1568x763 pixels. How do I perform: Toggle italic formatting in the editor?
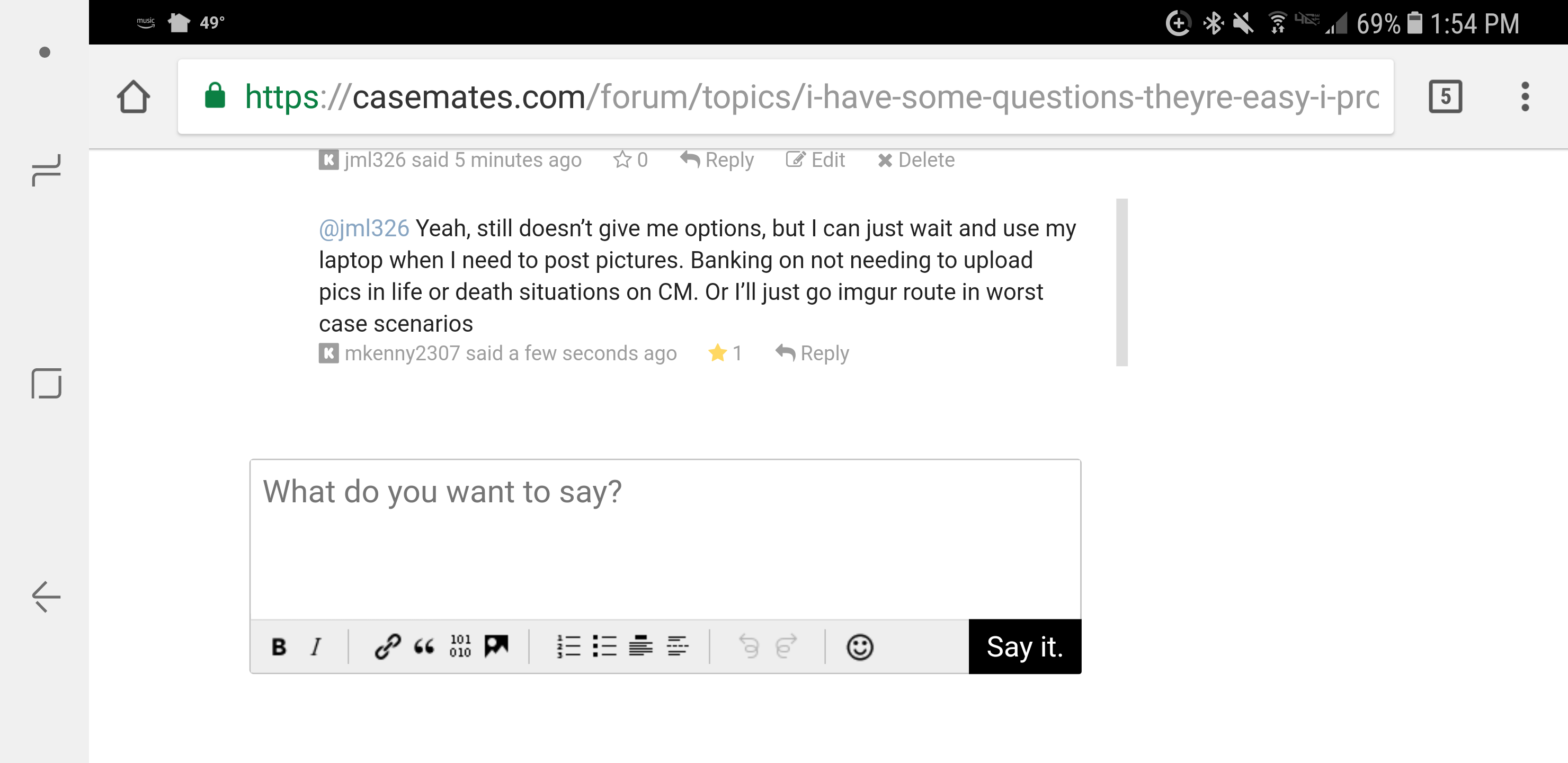315,646
